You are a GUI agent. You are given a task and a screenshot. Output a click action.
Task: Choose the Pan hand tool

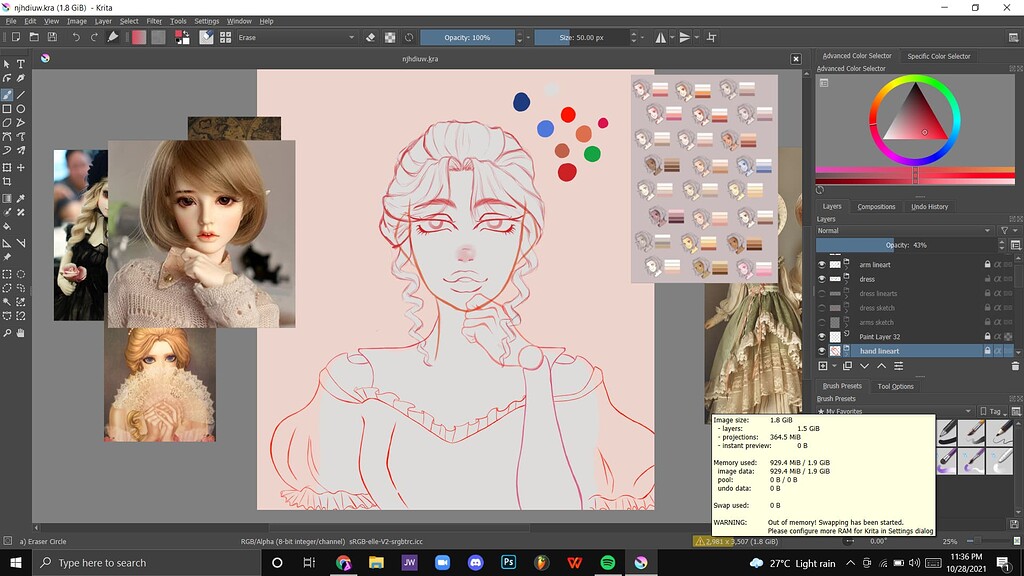pyautogui.click(x=21, y=332)
